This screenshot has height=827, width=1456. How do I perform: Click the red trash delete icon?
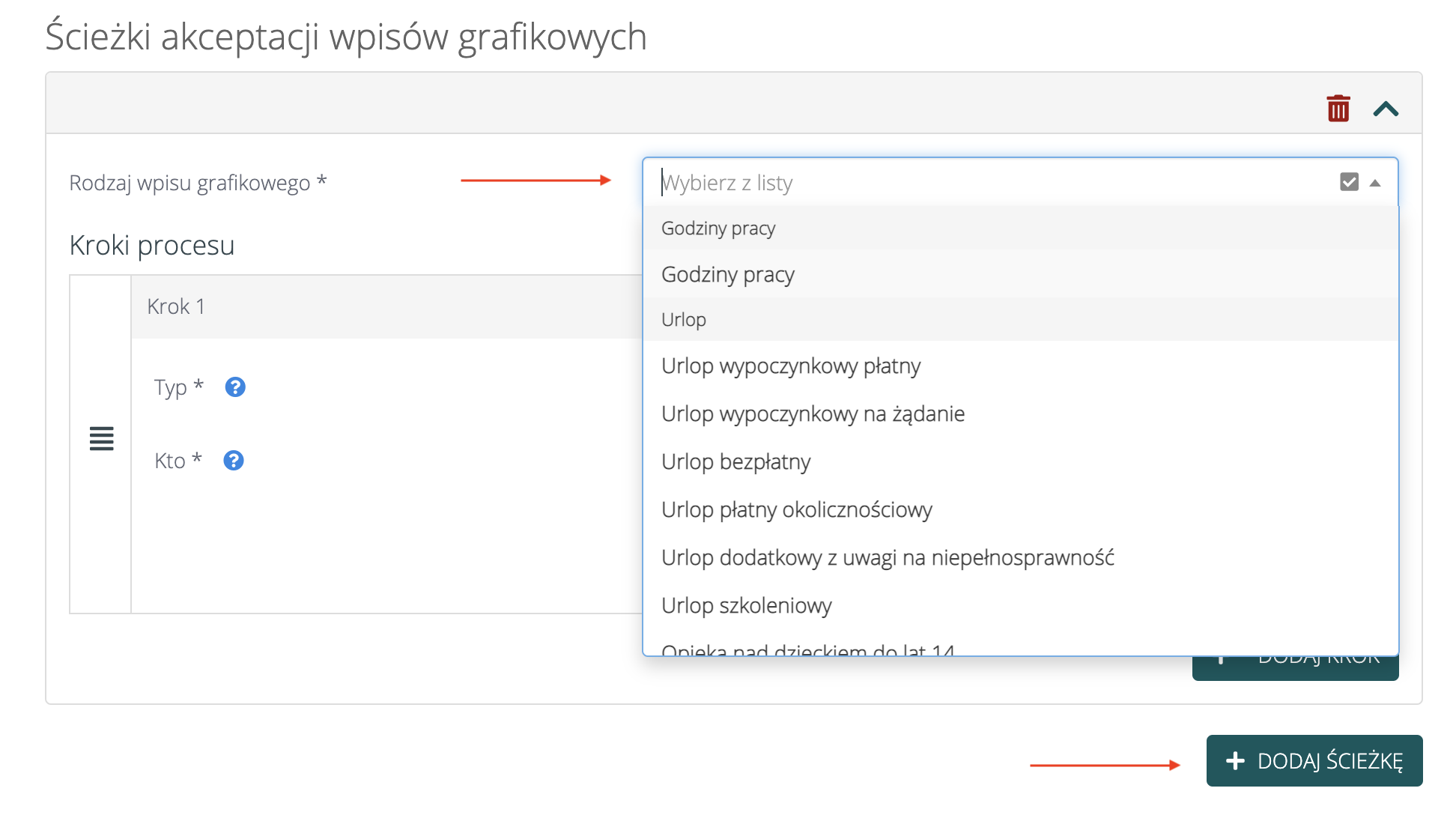[1338, 109]
